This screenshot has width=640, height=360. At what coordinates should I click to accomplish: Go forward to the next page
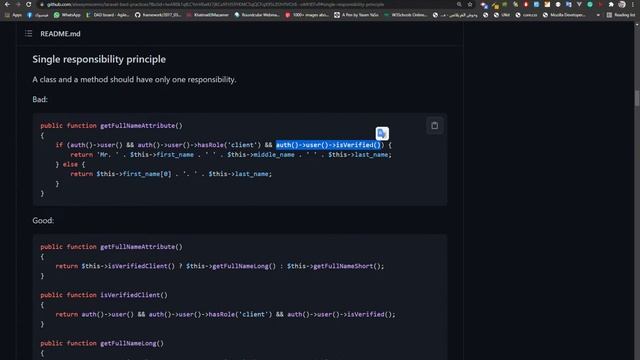tap(18, 4)
